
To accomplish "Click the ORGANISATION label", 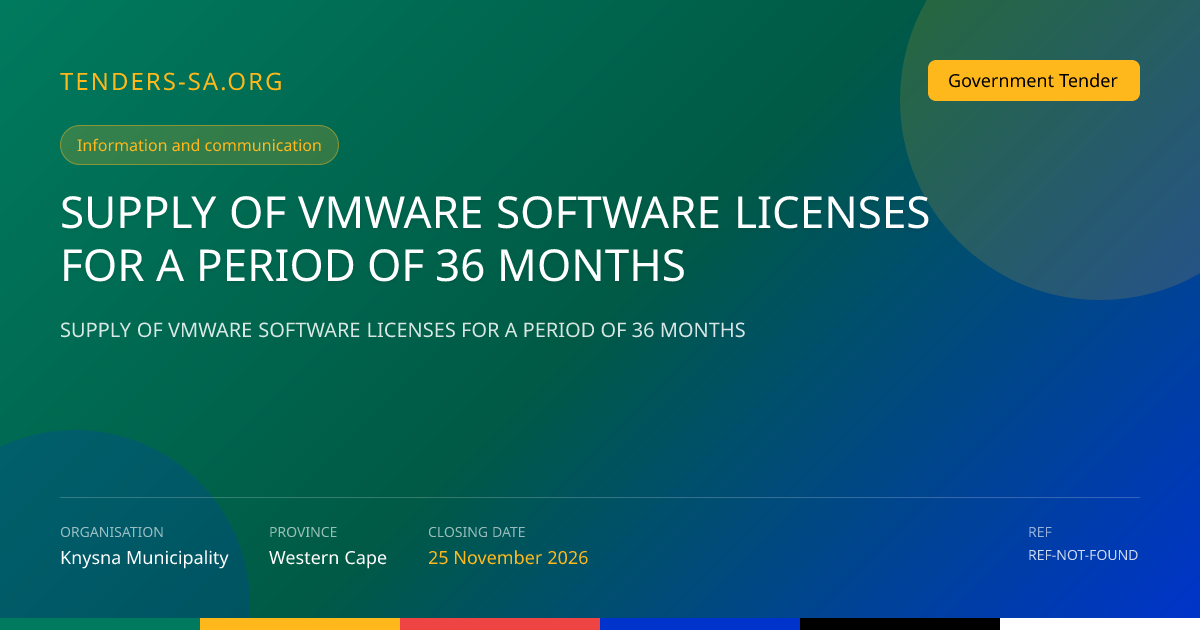I will pyautogui.click(x=112, y=532).
